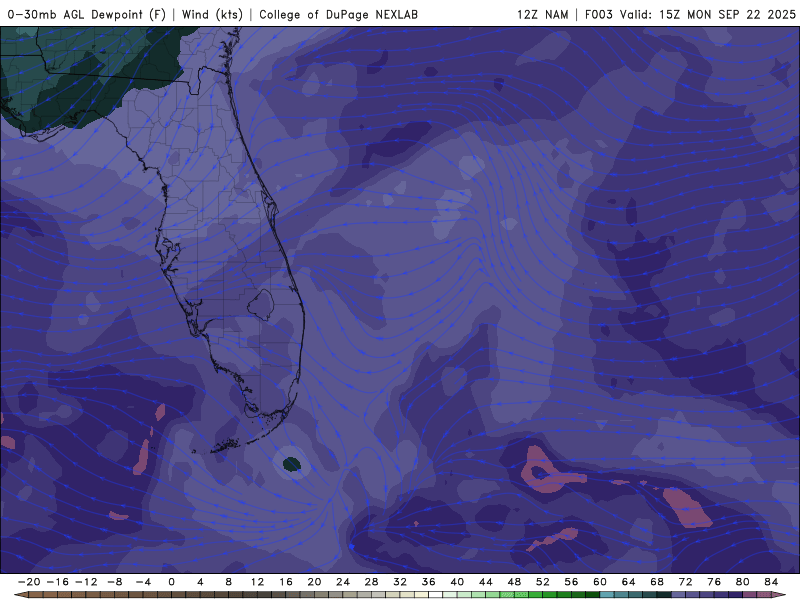Click the "0-30mb AGL Dewpoint (F)" title text

click(87, 14)
